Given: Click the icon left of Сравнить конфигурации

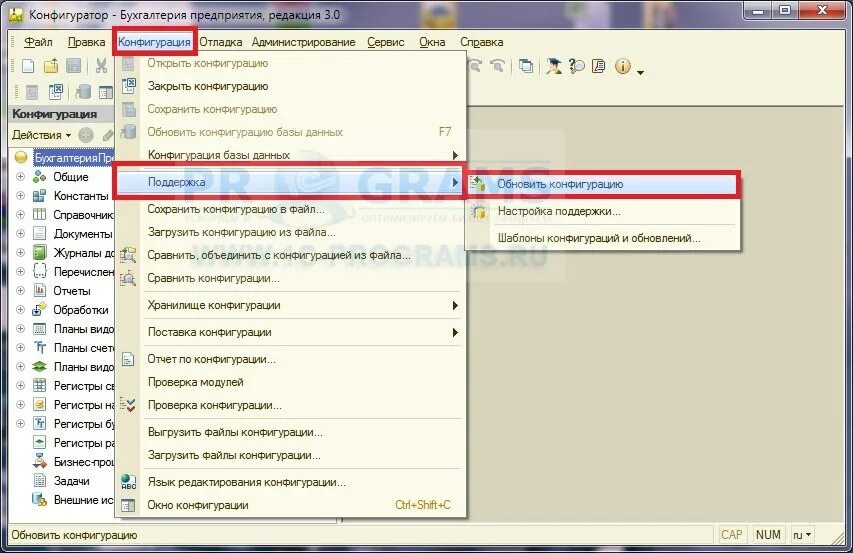Looking at the screenshot, I should (x=128, y=278).
